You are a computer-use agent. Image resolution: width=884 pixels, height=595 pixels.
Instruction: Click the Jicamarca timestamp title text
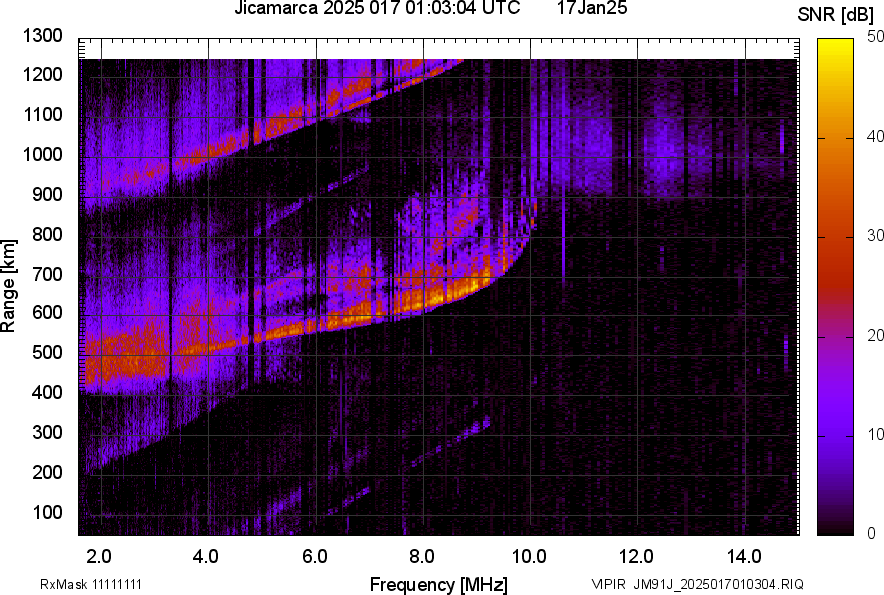(x=377, y=9)
